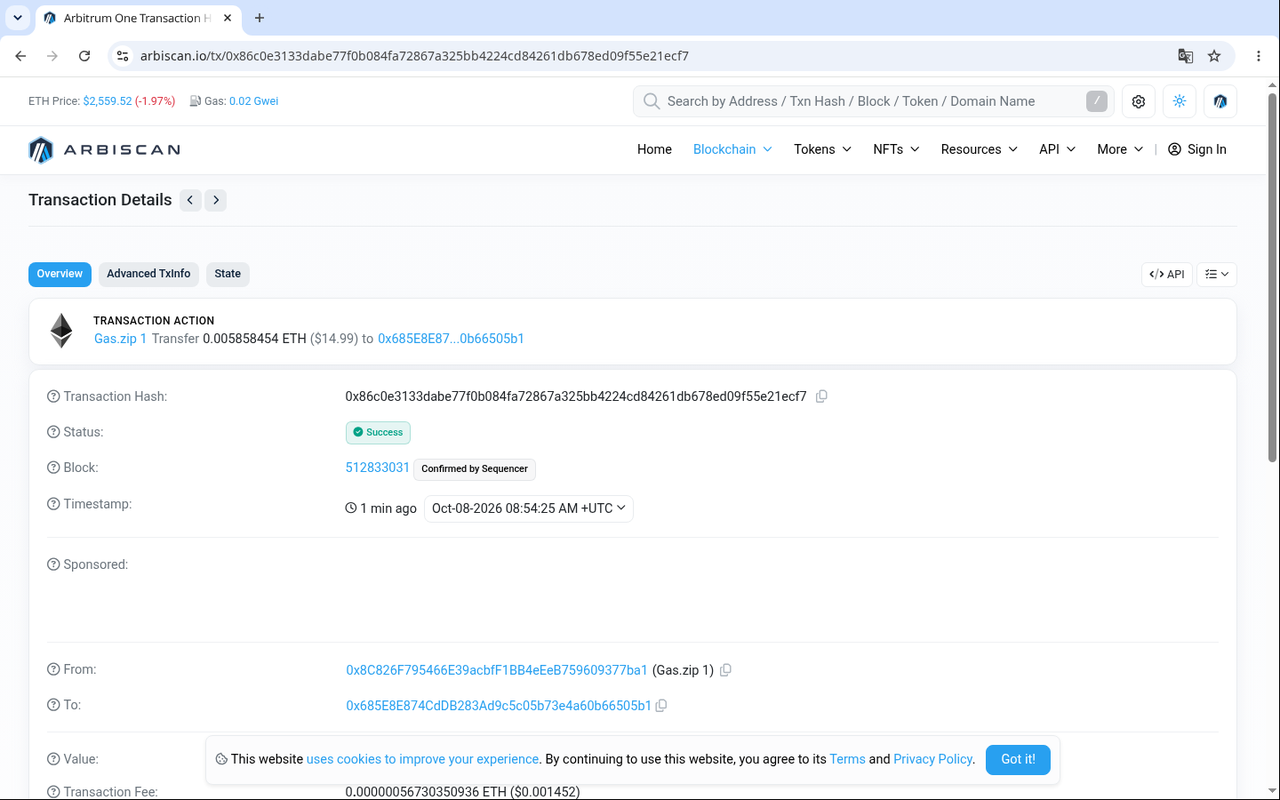Click help icon beside Sponsored
This screenshot has height=800, width=1280.
click(x=54, y=565)
